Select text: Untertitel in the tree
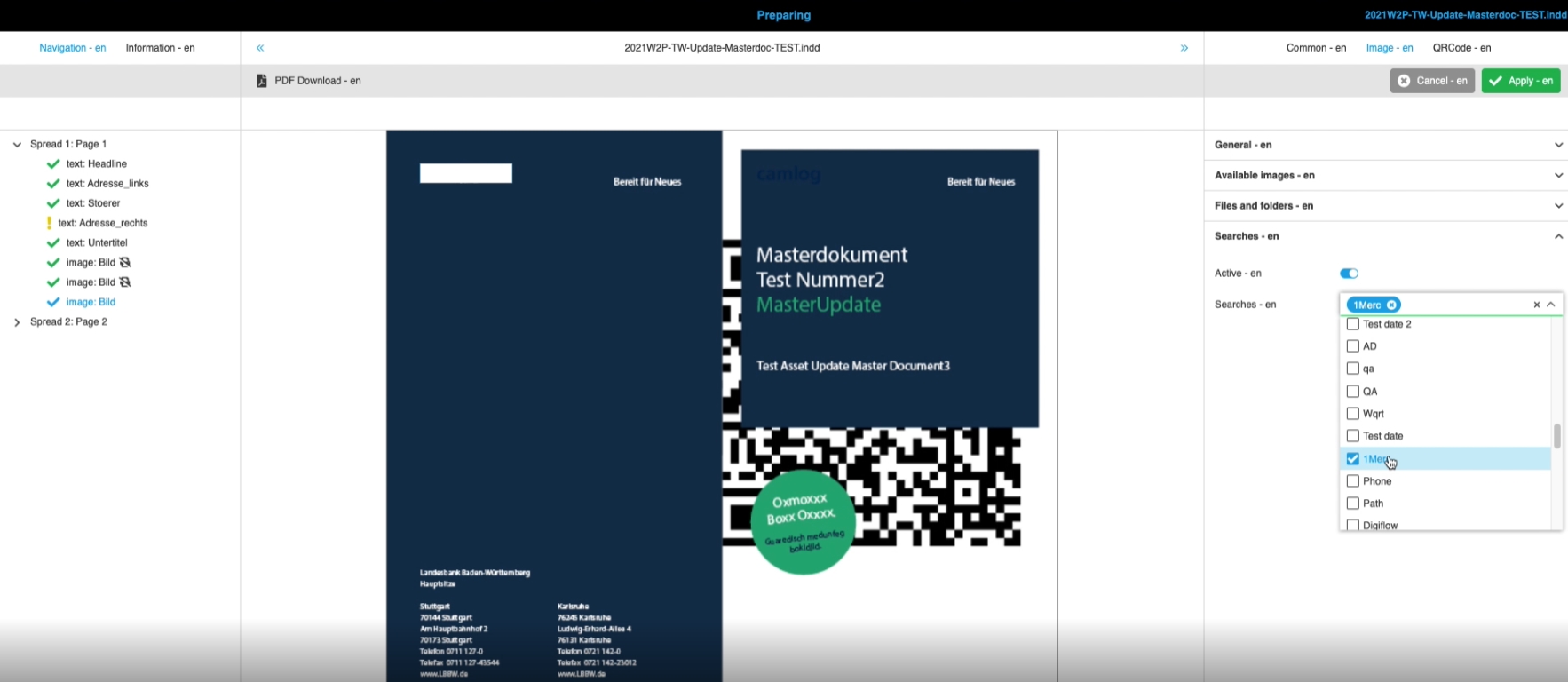This screenshot has height=682, width=1568. click(97, 242)
